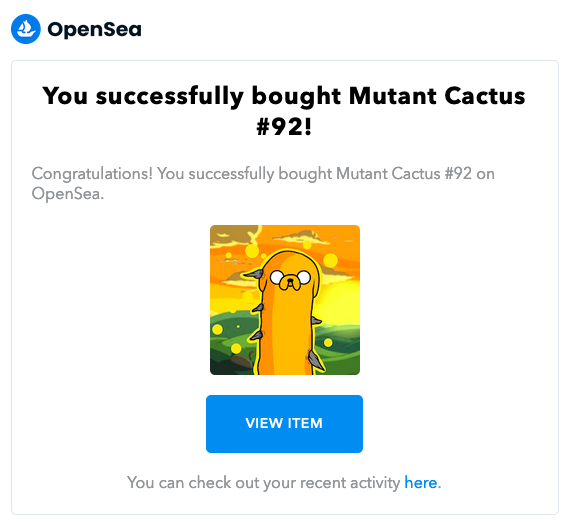Click the cactus character's white eyes
This screenshot has height=523, width=570.
[x=290, y=278]
